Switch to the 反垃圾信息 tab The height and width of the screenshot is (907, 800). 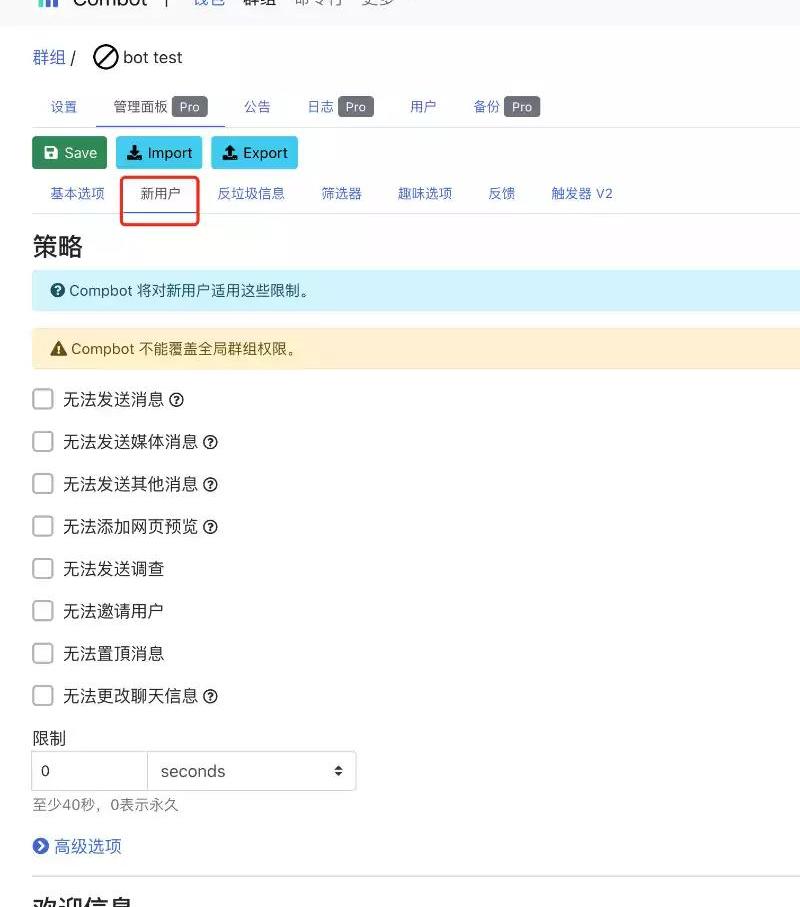tap(251, 193)
